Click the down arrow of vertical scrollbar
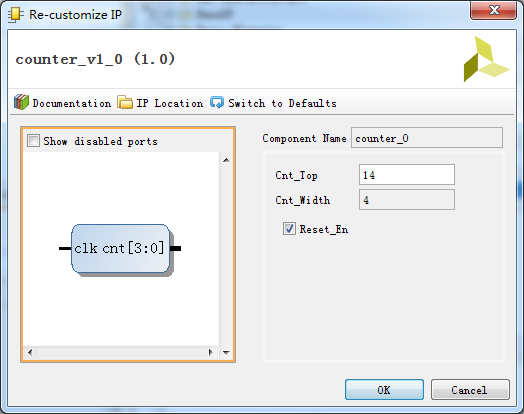Viewport: 524px width, 414px height. tap(226, 352)
